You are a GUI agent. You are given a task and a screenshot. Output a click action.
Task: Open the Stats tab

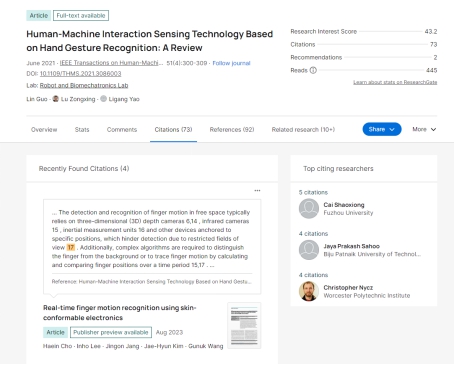82,130
